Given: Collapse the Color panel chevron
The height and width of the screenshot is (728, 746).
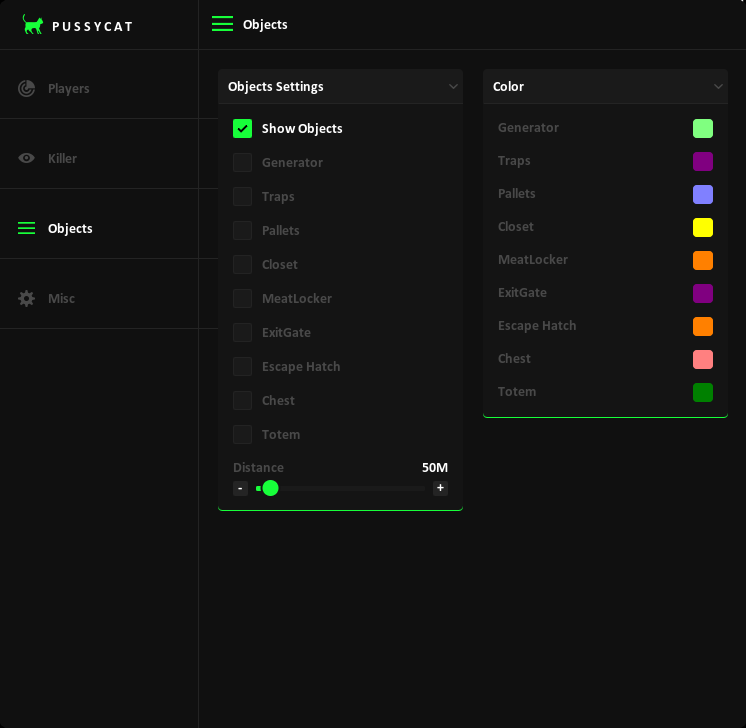Looking at the screenshot, I should click(718, 87).
